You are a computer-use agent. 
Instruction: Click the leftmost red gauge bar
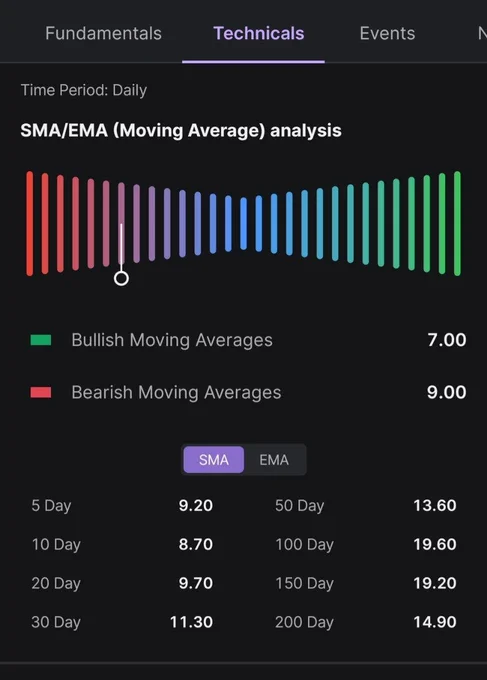click(29, 223)
